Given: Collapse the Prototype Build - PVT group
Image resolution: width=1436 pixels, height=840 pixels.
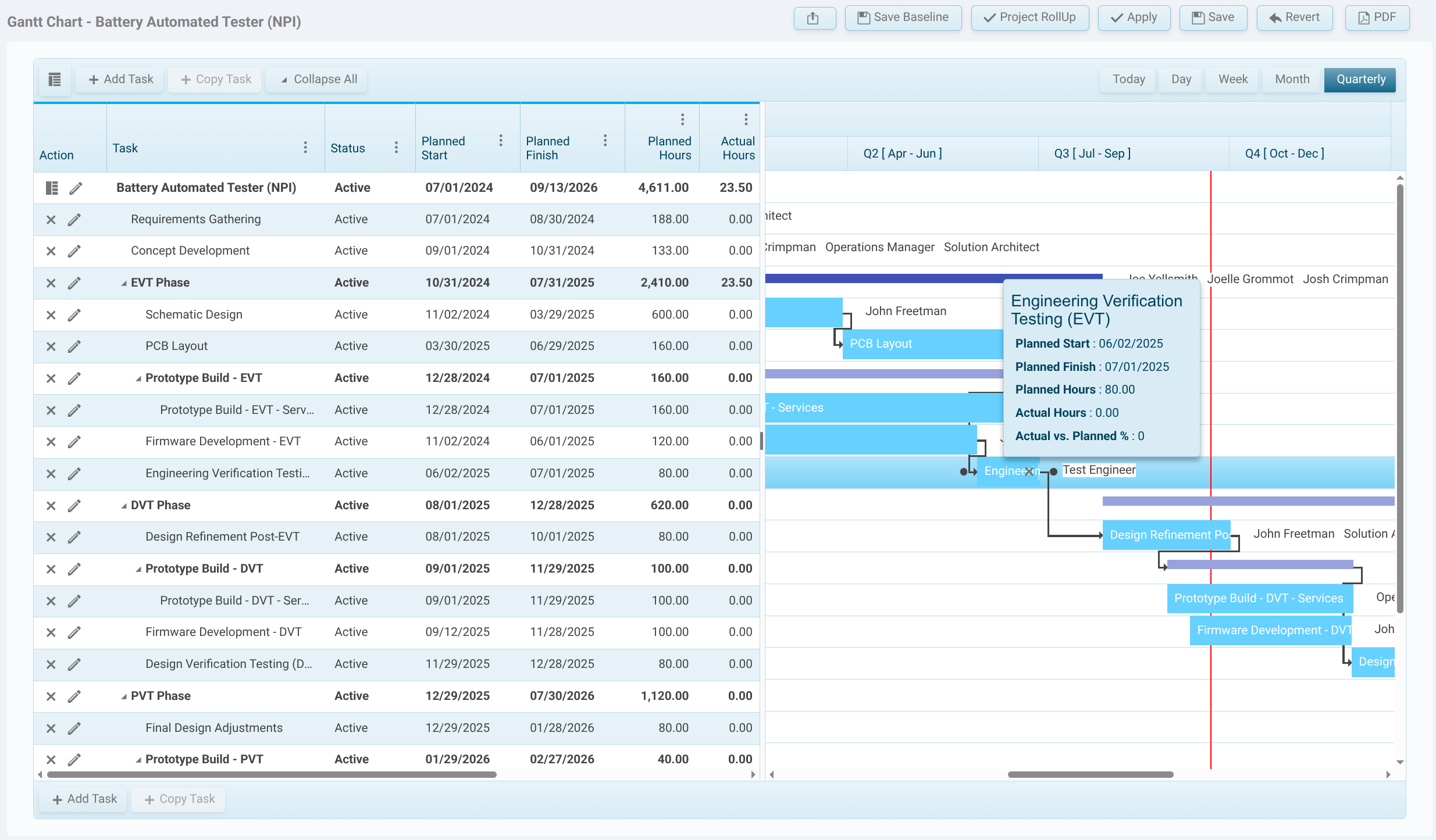Looking at the screenshot, I should tap(138, 760).
